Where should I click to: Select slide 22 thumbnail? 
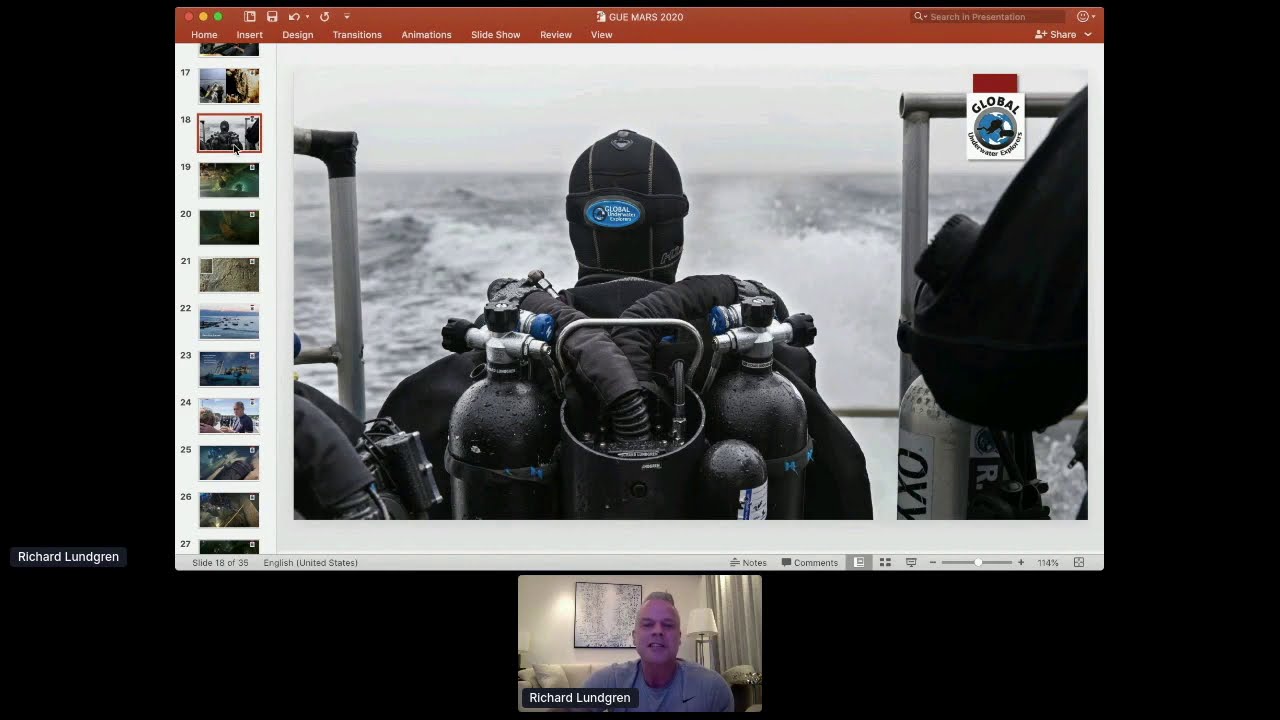tap(229, 322)
